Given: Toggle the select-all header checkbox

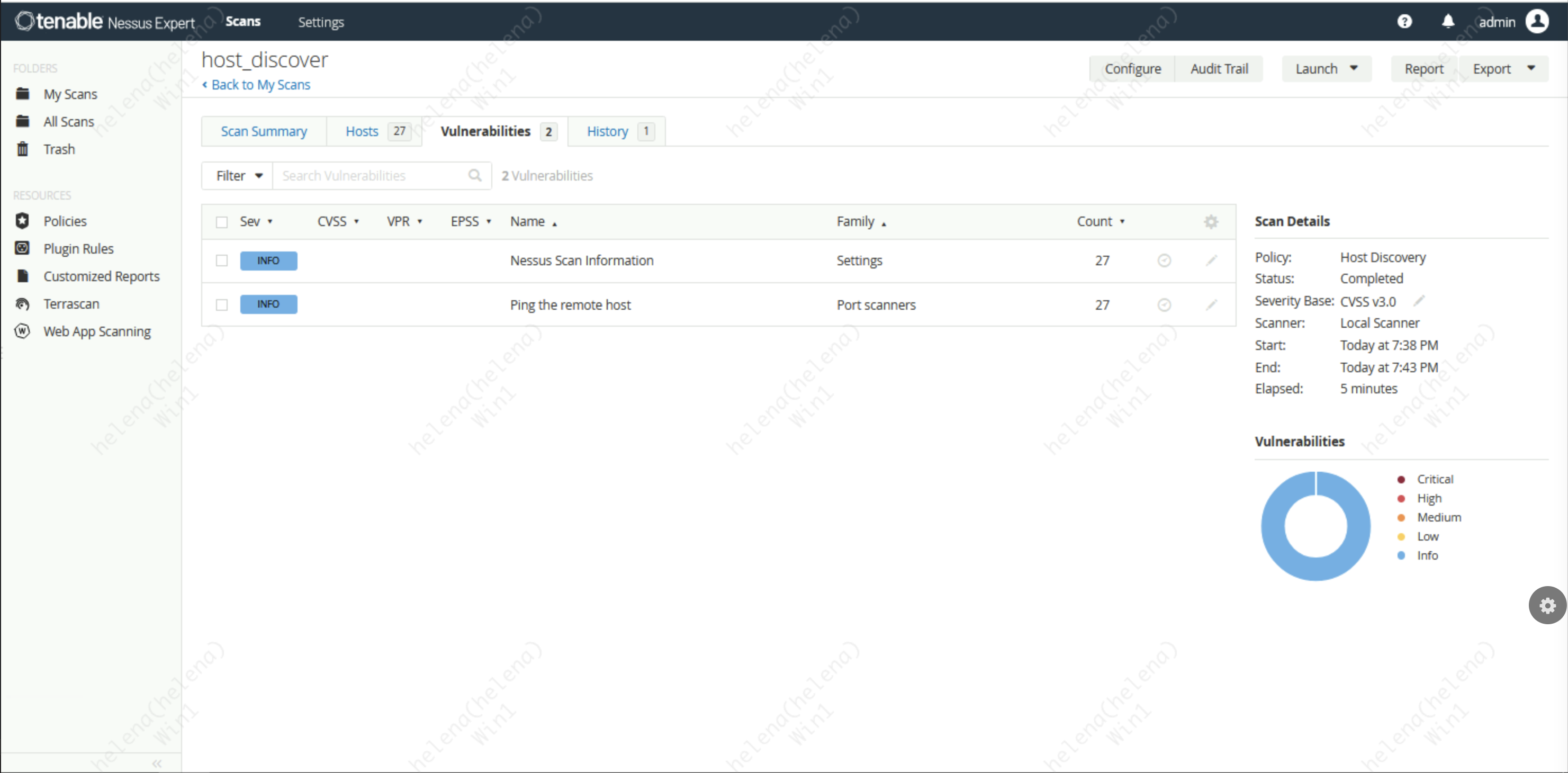Looking at the screenshot, I should pos(222,222).
